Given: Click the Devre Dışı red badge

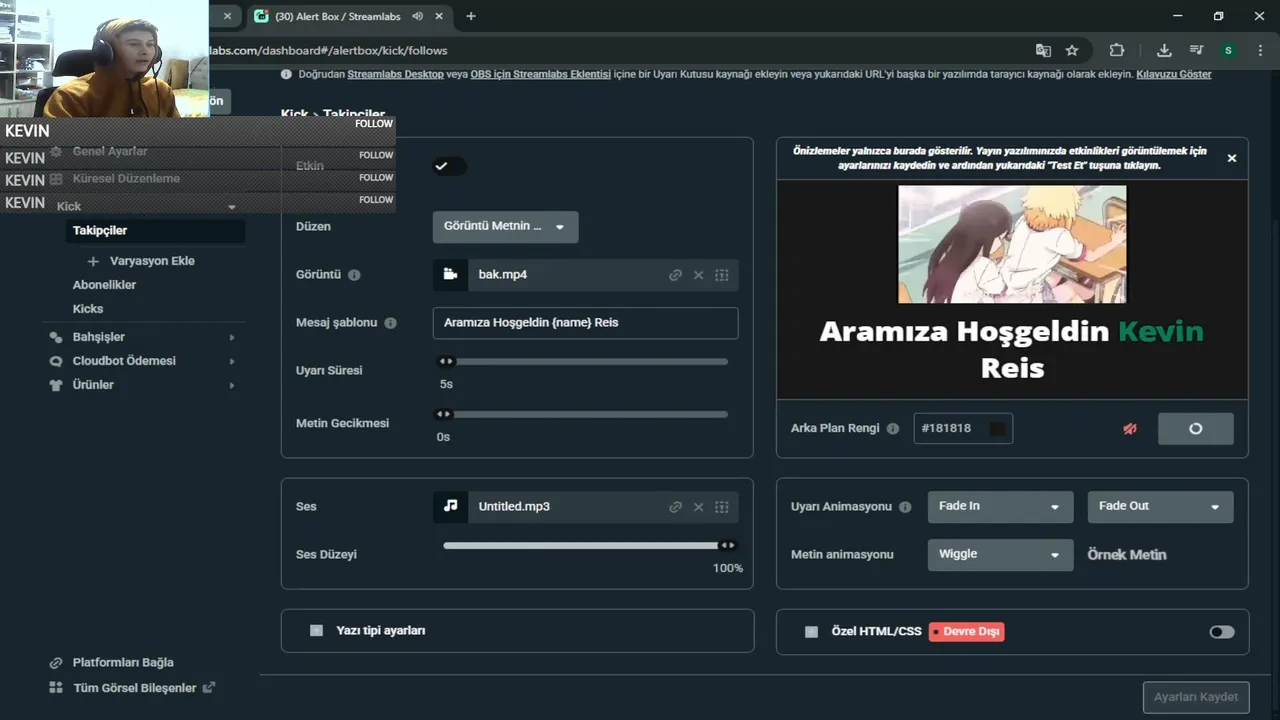Looking at the screenshot, I should [x=966, y=632].
